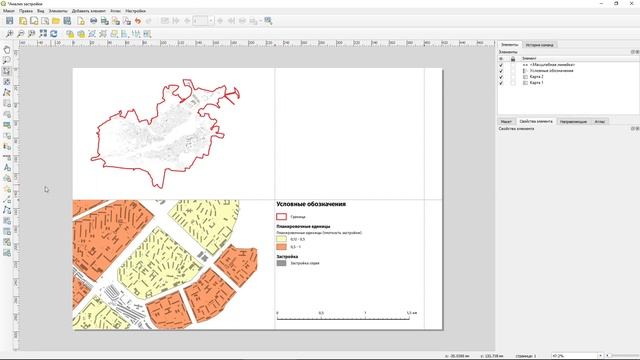
Task: Select the Zoom tool in left toolbox
Action: point(7,60)
